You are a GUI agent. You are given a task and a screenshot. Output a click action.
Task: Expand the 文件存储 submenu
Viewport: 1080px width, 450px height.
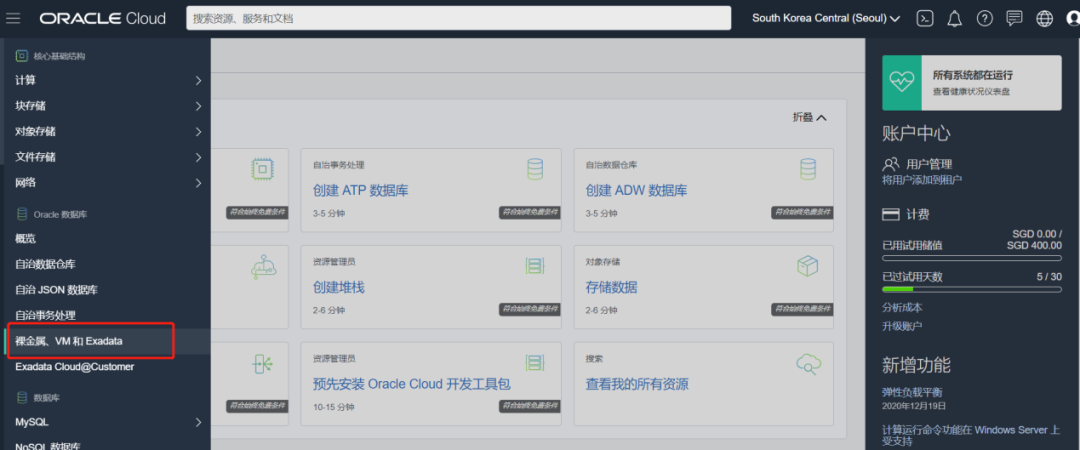tap(199, 157)
